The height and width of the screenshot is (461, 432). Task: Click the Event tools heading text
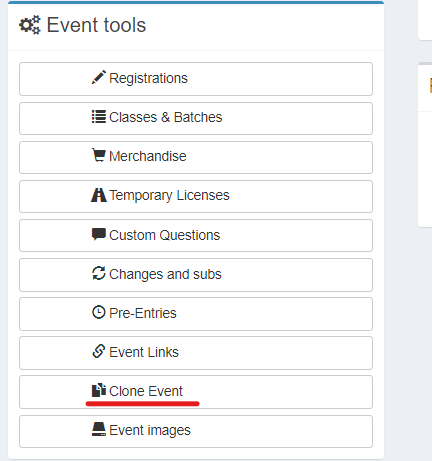(x=96, y=25)
